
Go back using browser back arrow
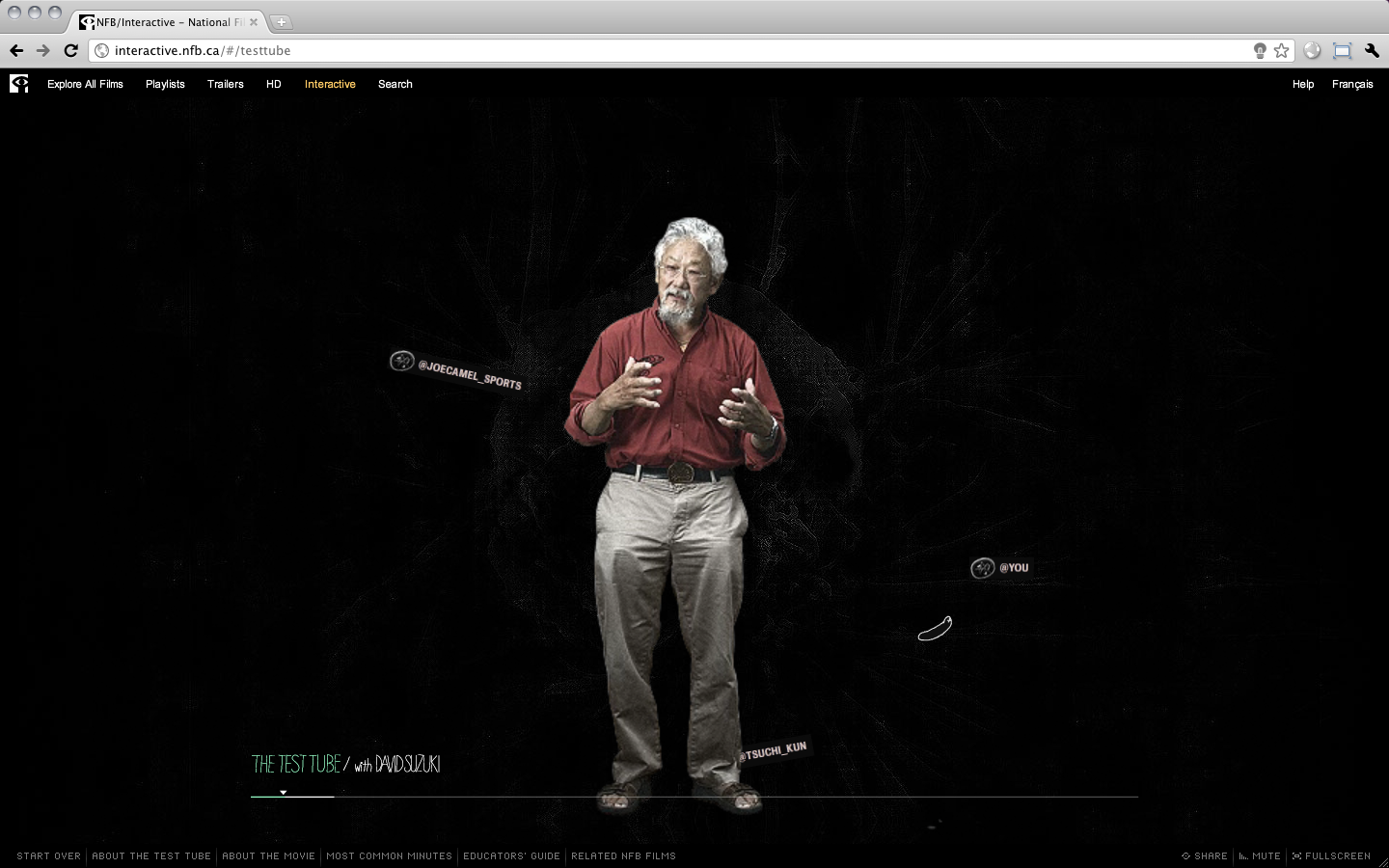(x=16, y=50)
